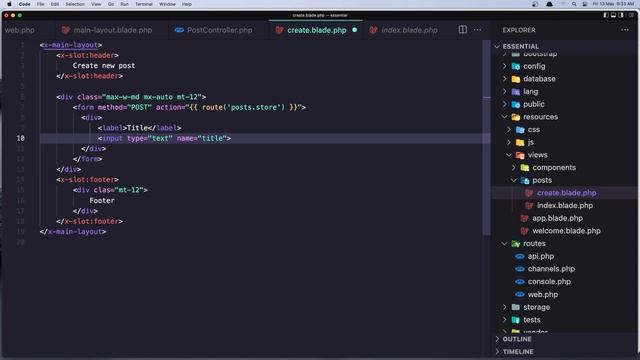This screenshot has width=640, height=360.
Task: Open web.php under the routes folder
Action: tap(565, 294)
